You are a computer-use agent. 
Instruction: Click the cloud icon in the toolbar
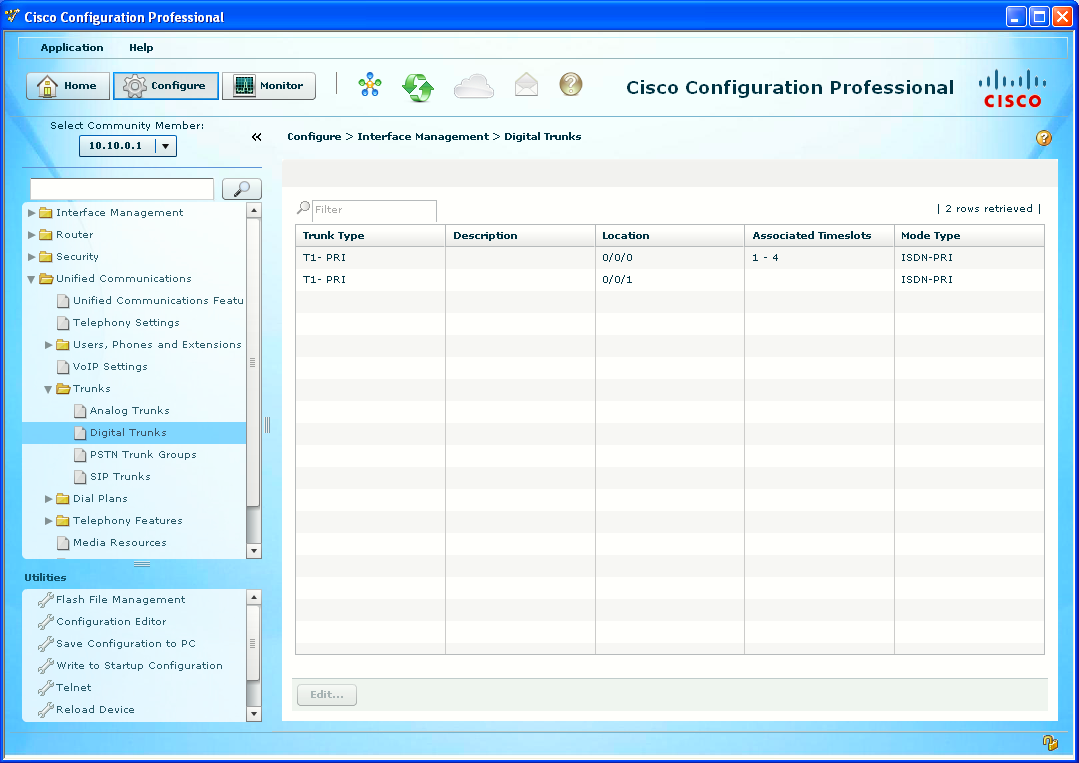click(x=473, y=86)
